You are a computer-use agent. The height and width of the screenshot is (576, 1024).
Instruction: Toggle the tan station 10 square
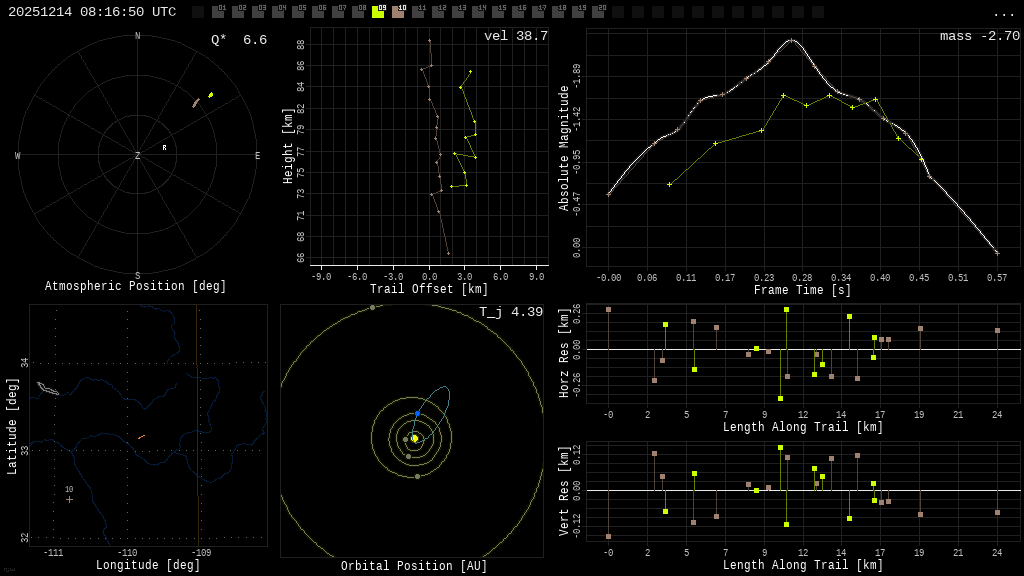398,12
